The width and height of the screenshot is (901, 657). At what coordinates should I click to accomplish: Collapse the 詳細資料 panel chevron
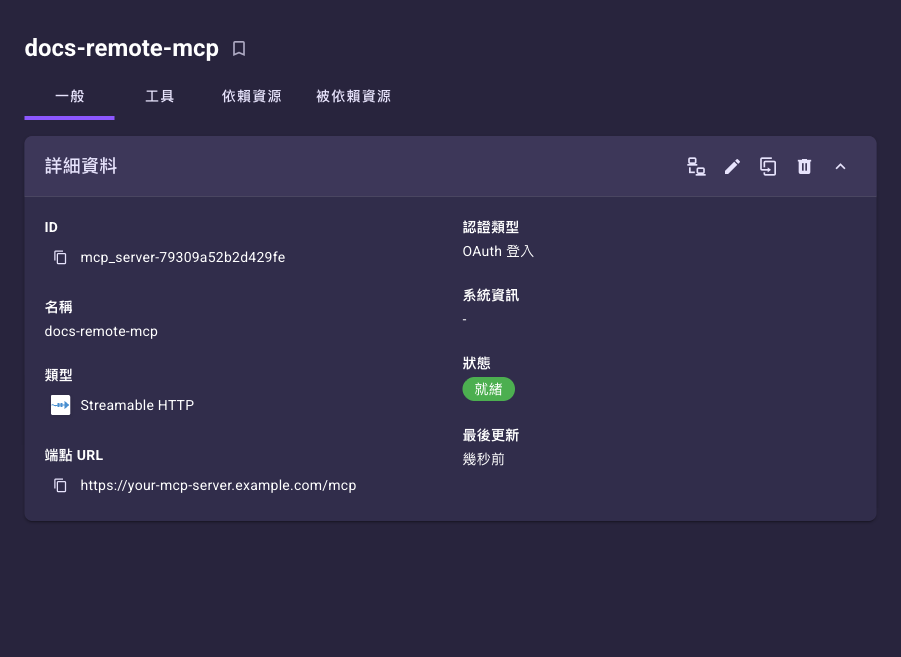840,167
